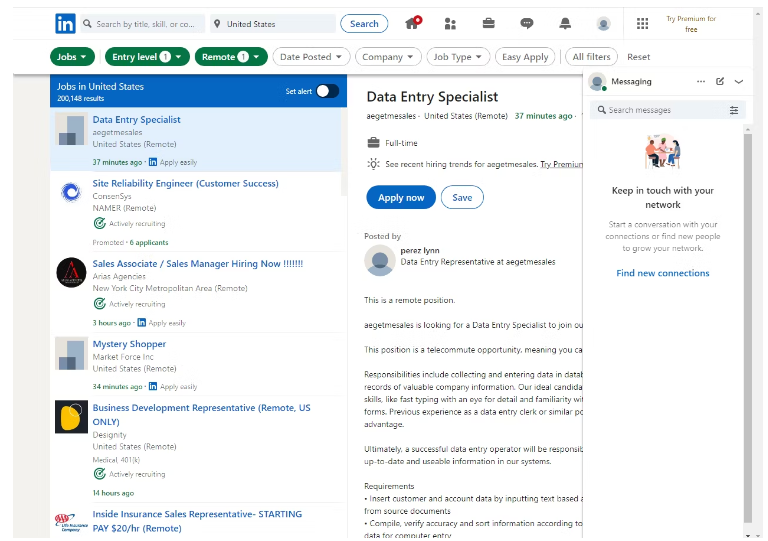Open the LinkedIn home logo
Screen dimensions: 768x541
tap(65, 24)
